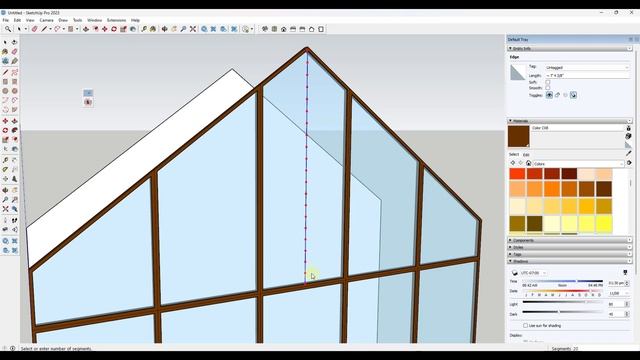Toggle the Hide eye button in Entity Info
This screenshot has height=360, width=640.
pos(549,95)
